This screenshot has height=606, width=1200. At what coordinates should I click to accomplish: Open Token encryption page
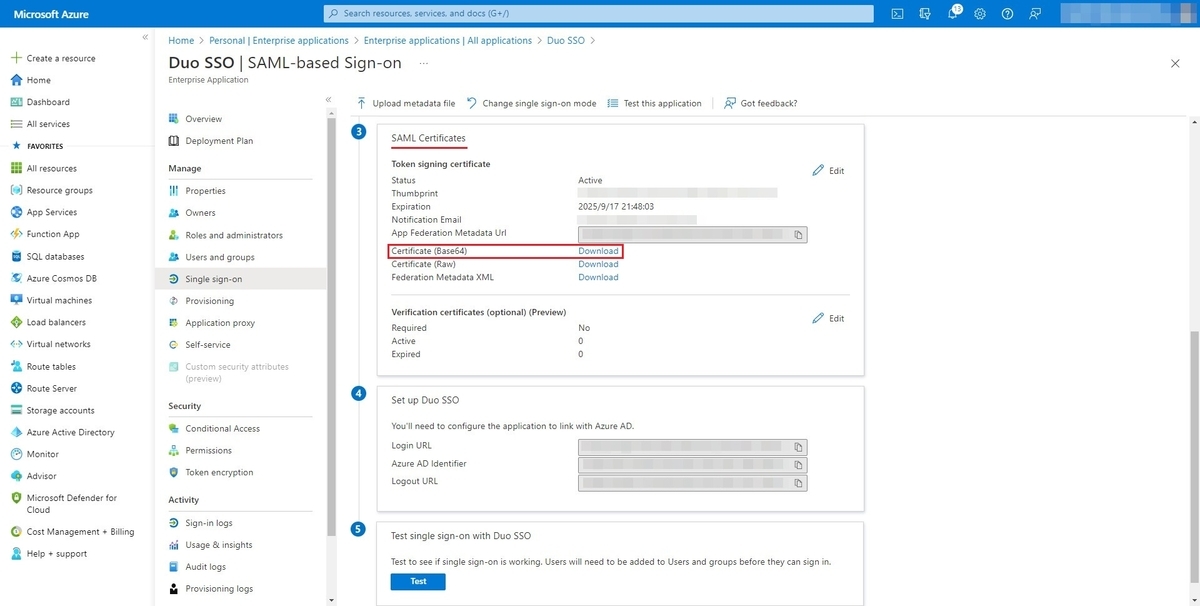point(219,473)
